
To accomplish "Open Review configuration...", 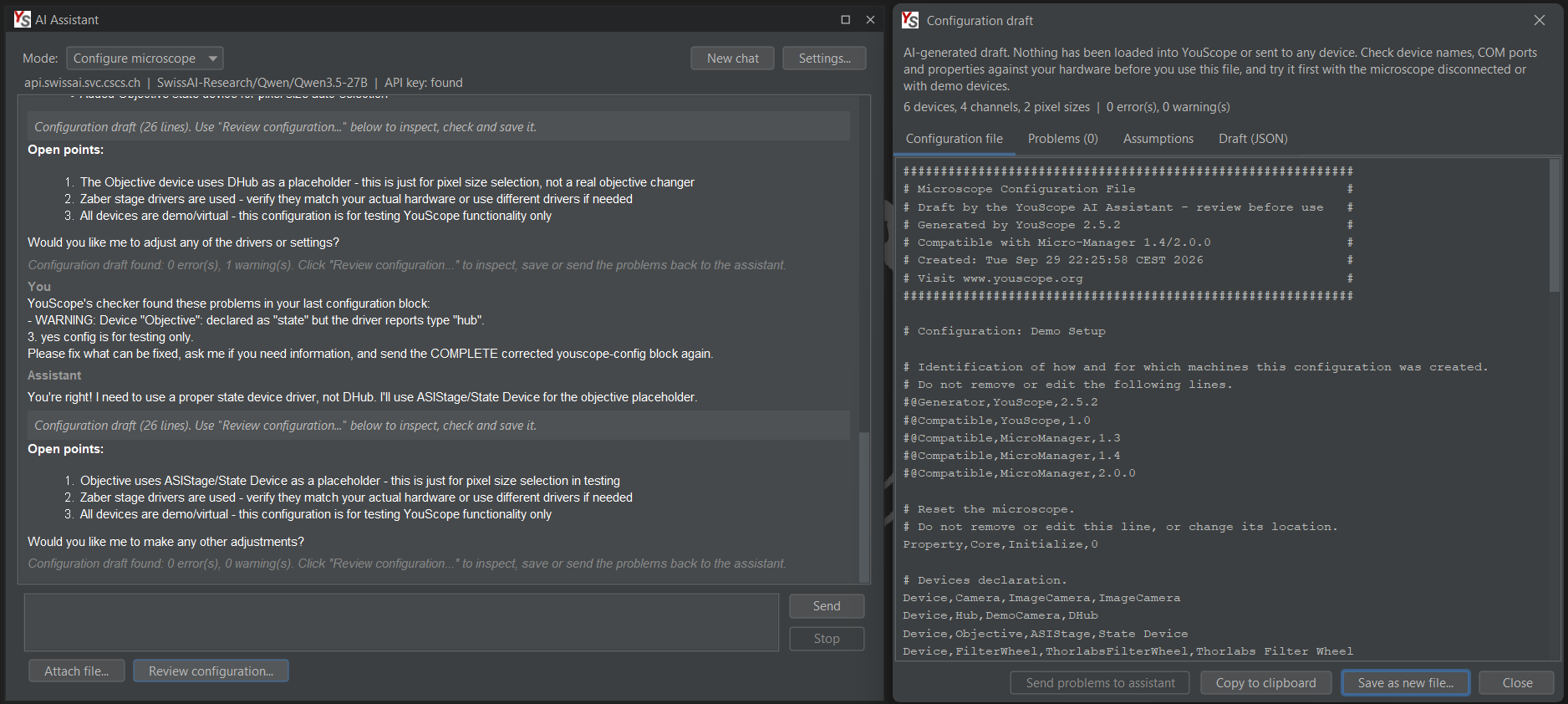I will coord(211,671).
